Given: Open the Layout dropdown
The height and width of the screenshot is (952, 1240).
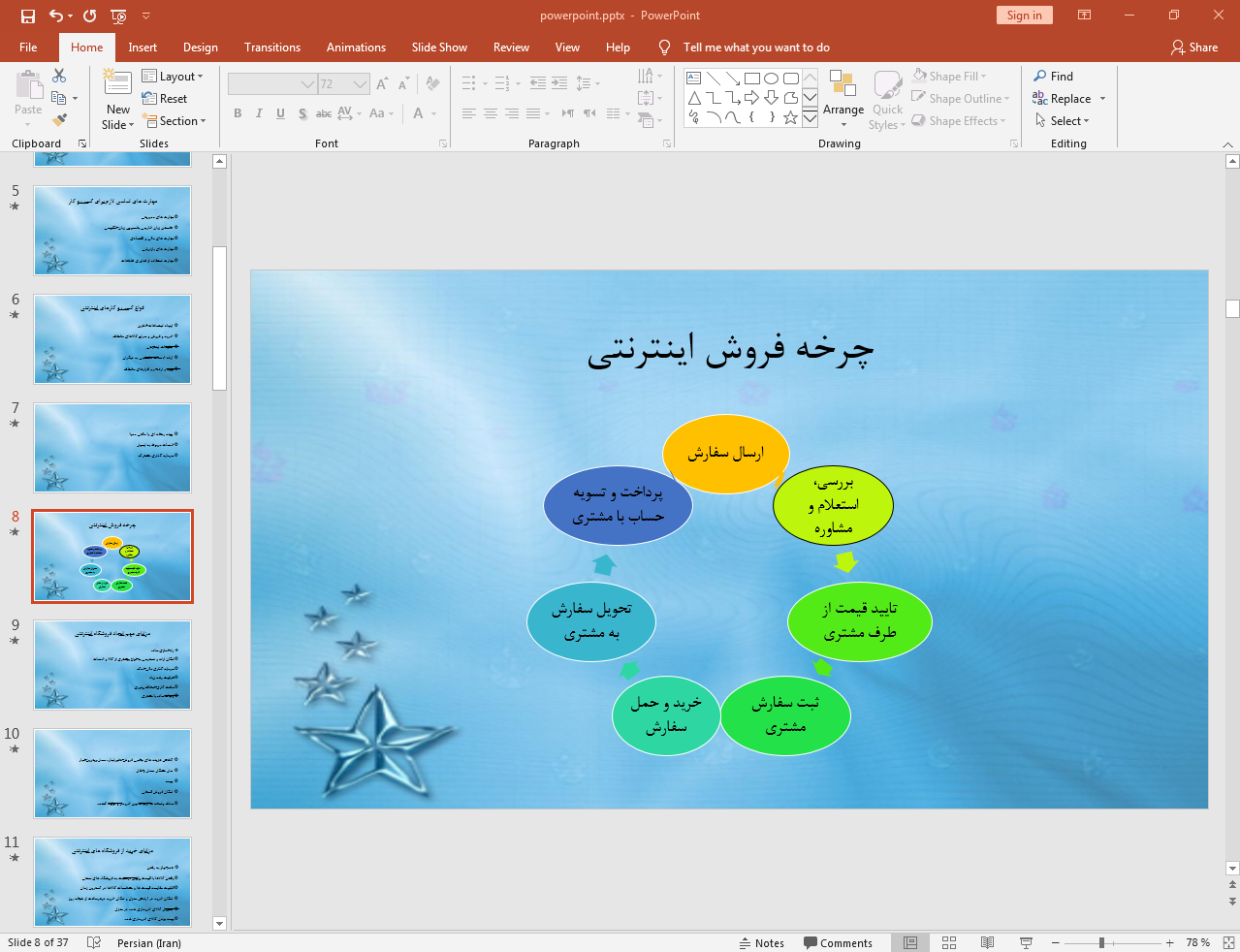Looking at the screenshot, I should 173,77.
